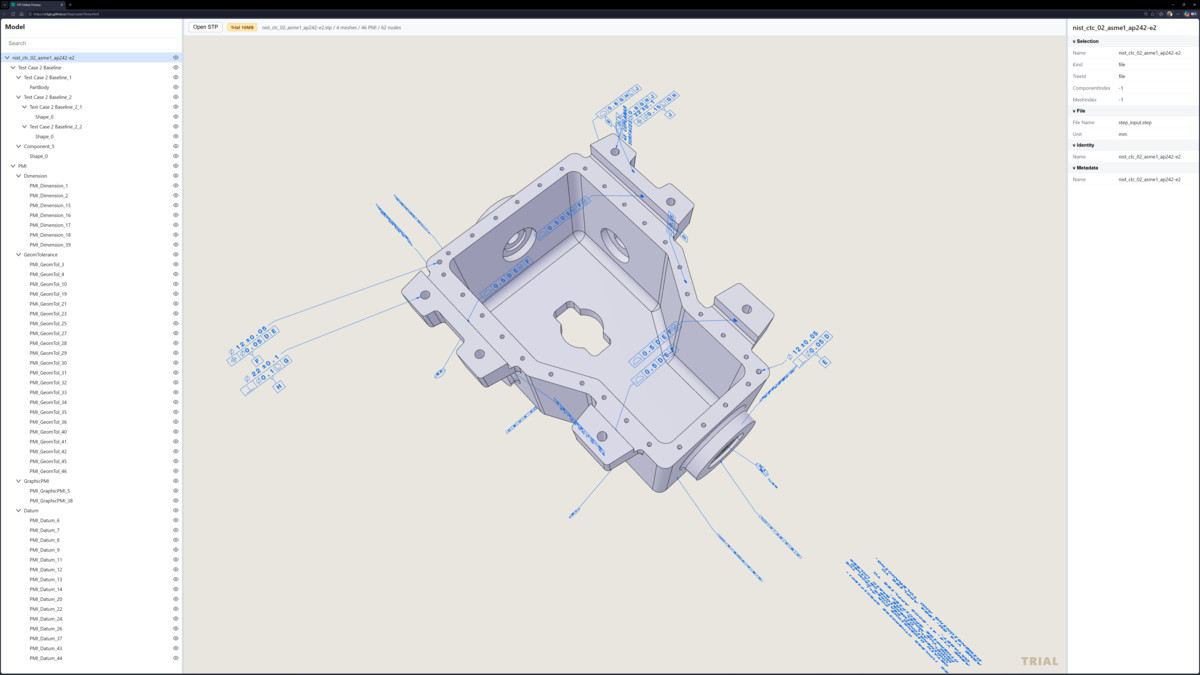Click the eye icon for Test Case 2 Baseline_2_1

coord(176,107)
